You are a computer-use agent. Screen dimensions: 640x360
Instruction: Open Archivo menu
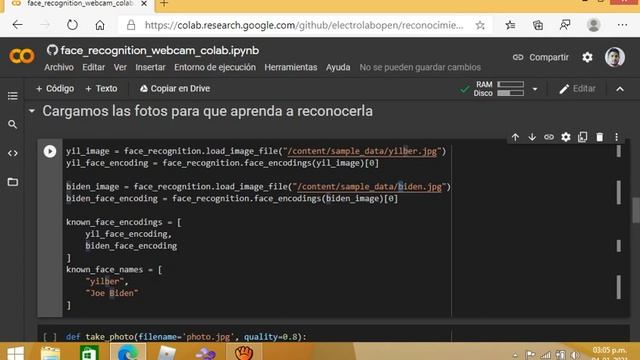coord(59,67)
